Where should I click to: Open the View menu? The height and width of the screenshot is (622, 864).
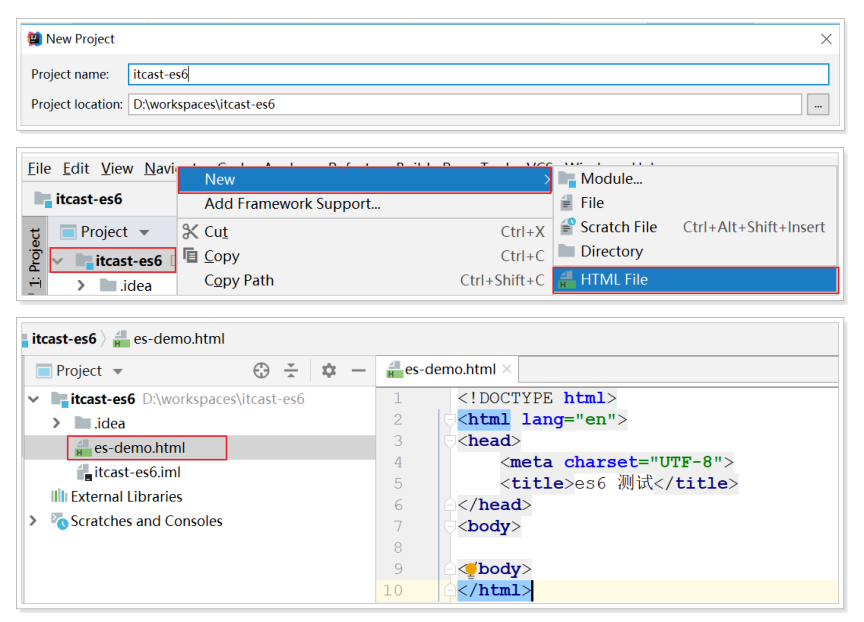[117, 169]
